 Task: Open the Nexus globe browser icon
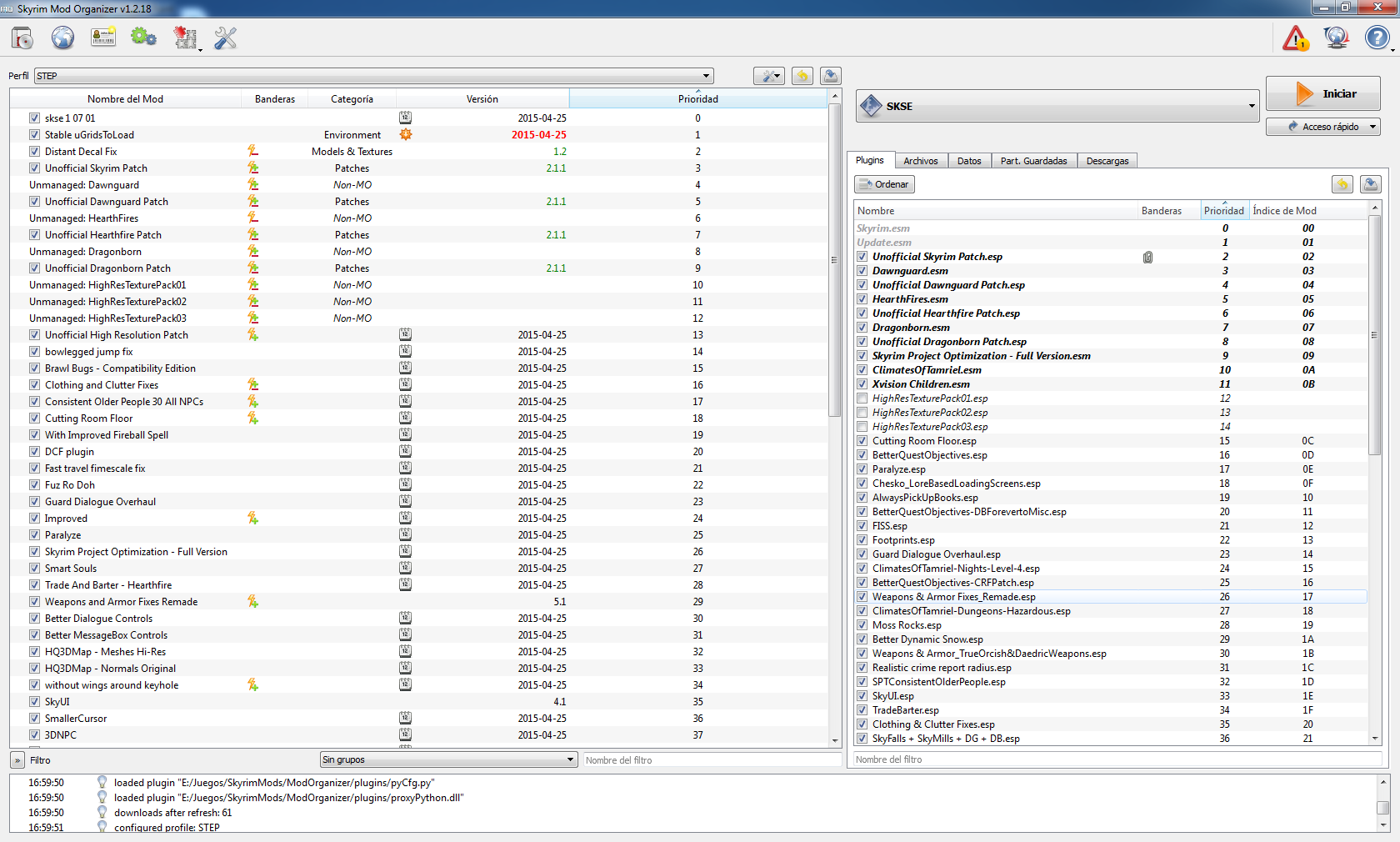pos(63,38)
